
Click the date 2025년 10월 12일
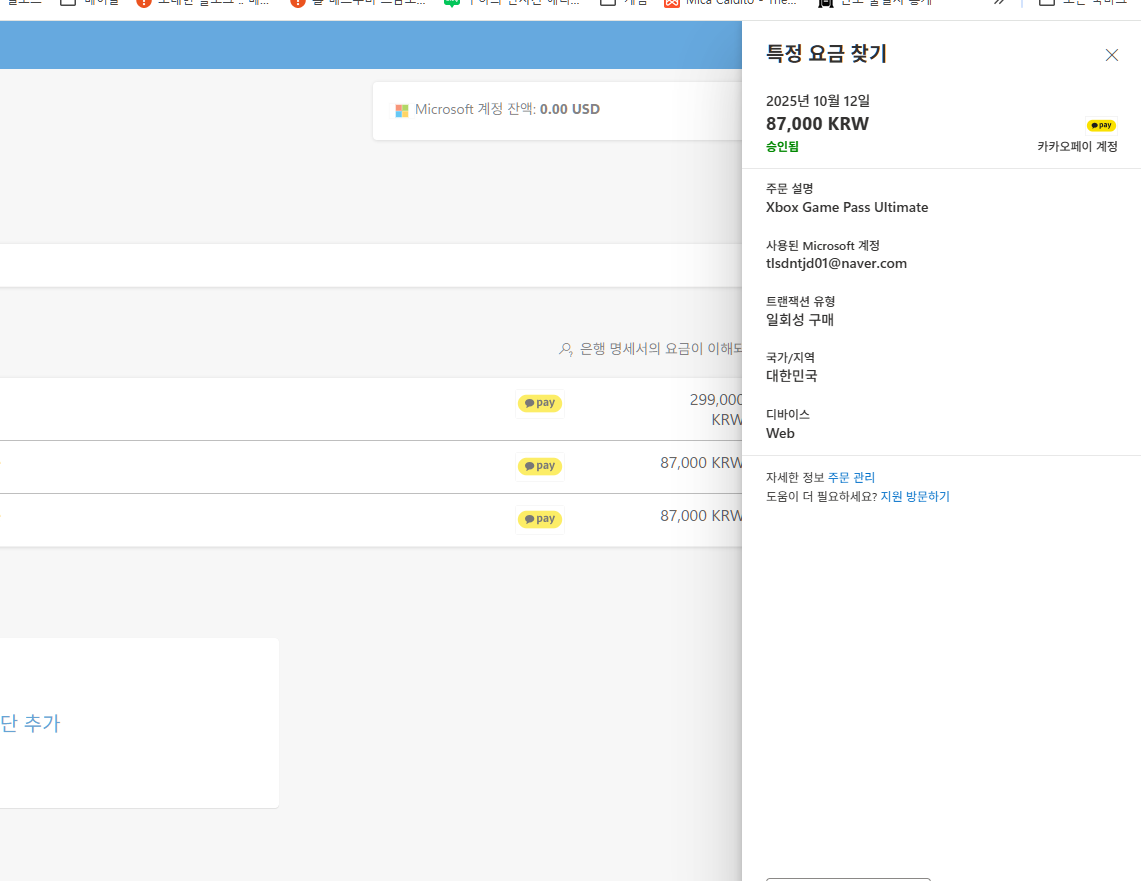(x=818, y=101)
